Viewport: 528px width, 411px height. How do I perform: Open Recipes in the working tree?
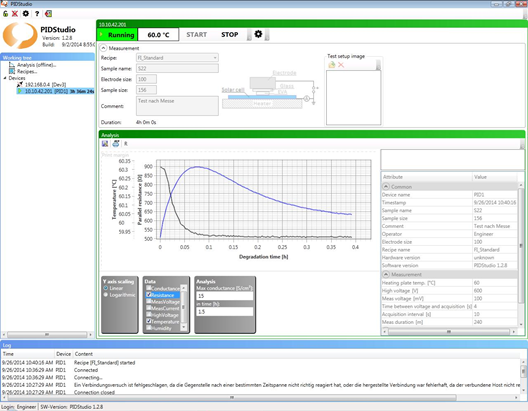[x=27, y=71]
